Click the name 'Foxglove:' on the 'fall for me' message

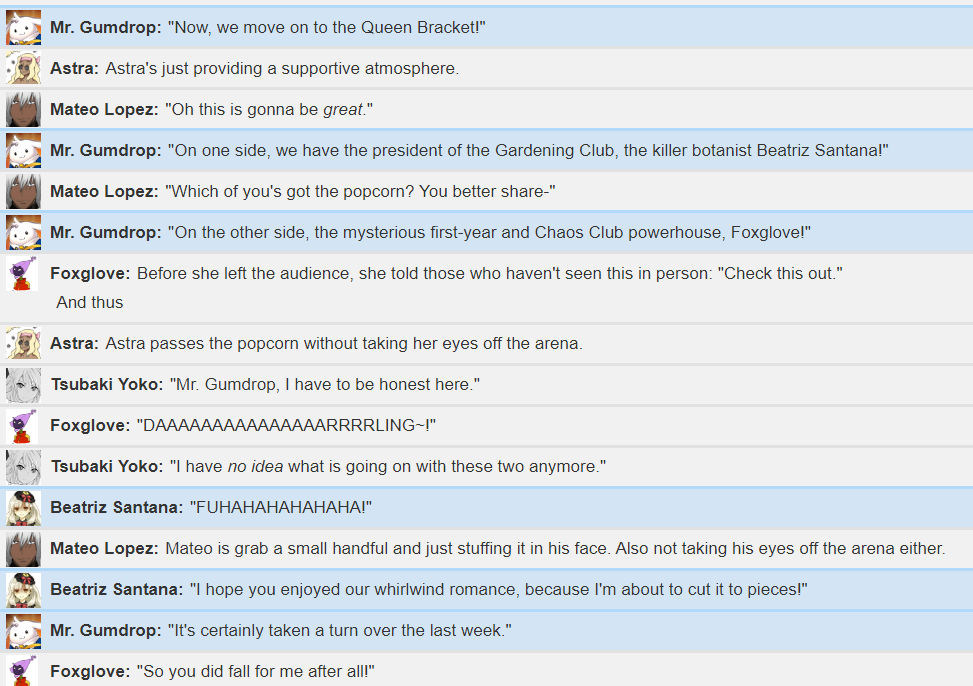(90, 671)
